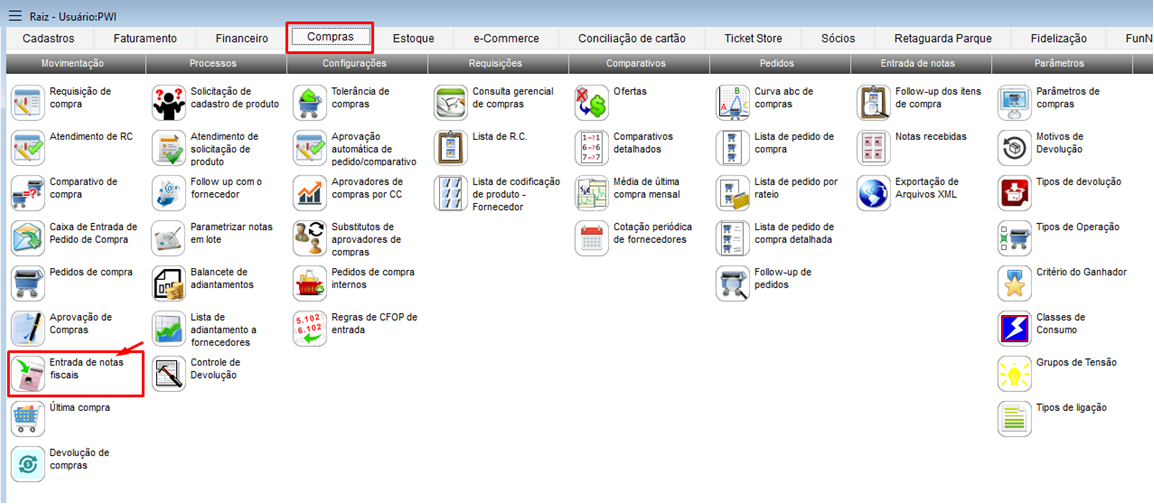Select the Ofertas dollar icon
The image size is (1154, 504).
(x=592, y=102)
